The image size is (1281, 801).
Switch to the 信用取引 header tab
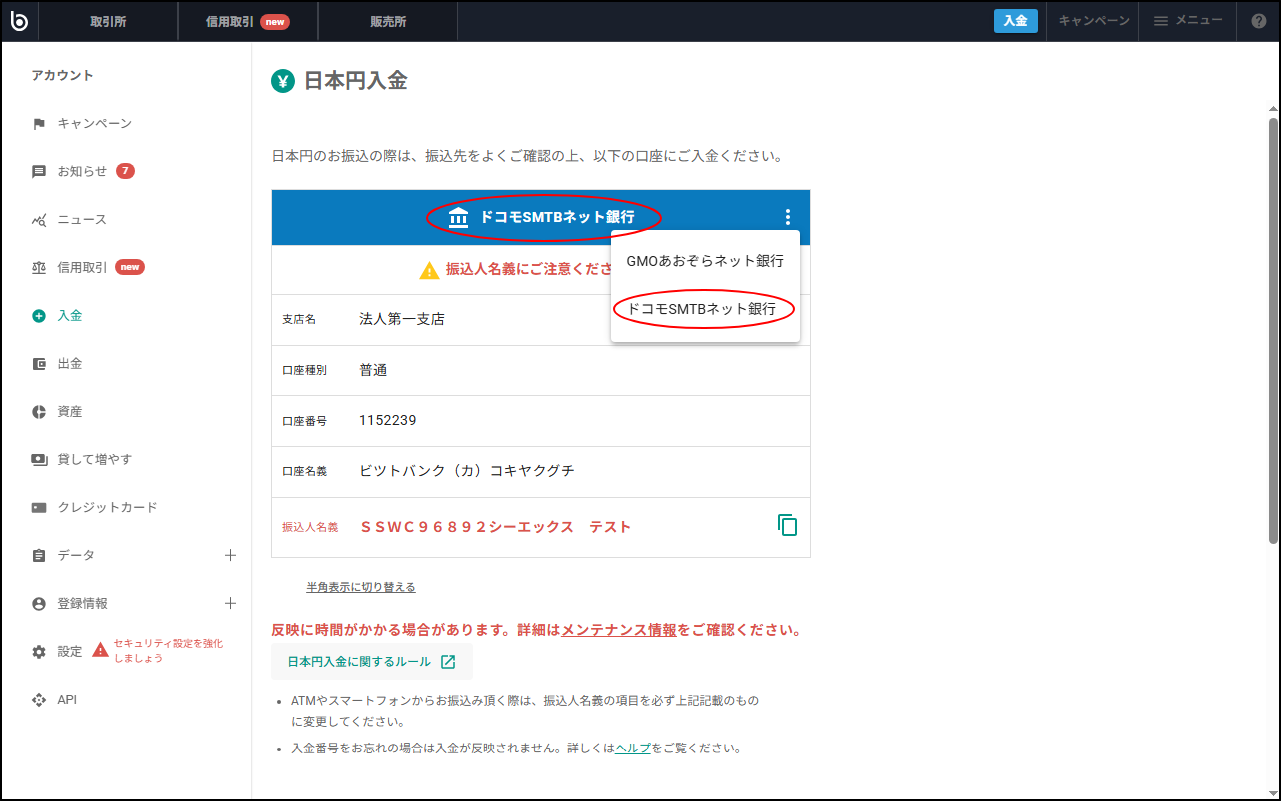(x=248, y=22)
